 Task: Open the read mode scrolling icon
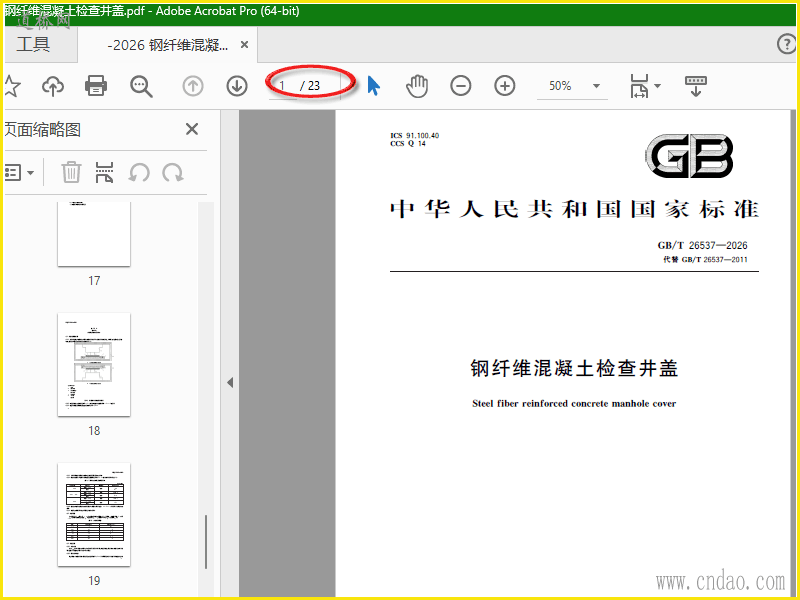695,86
